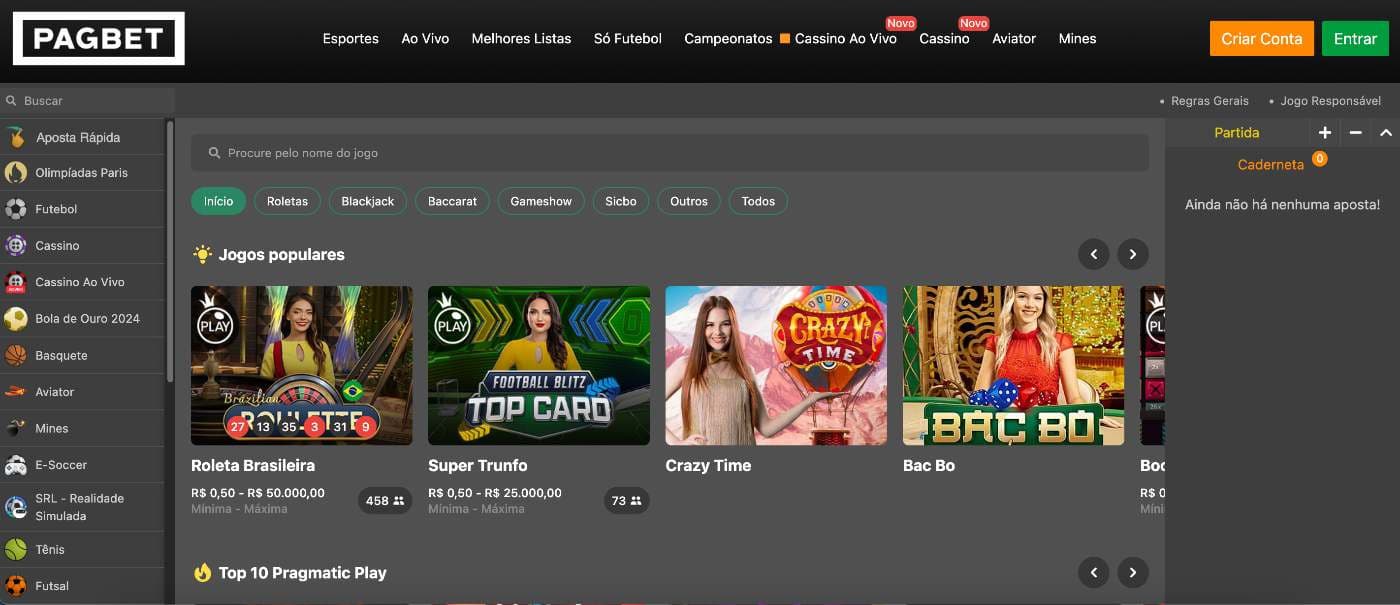Open Só Futebol in the top menu
Viewport: 1400px width, 605px height.
pos(628,39)
